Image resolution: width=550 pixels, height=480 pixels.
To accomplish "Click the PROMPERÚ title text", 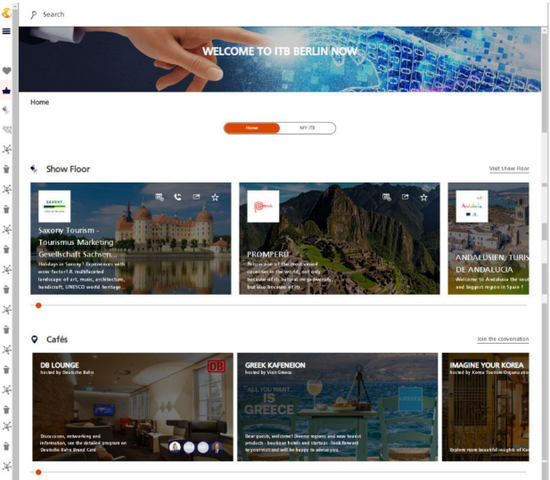I will coord(268,254).
